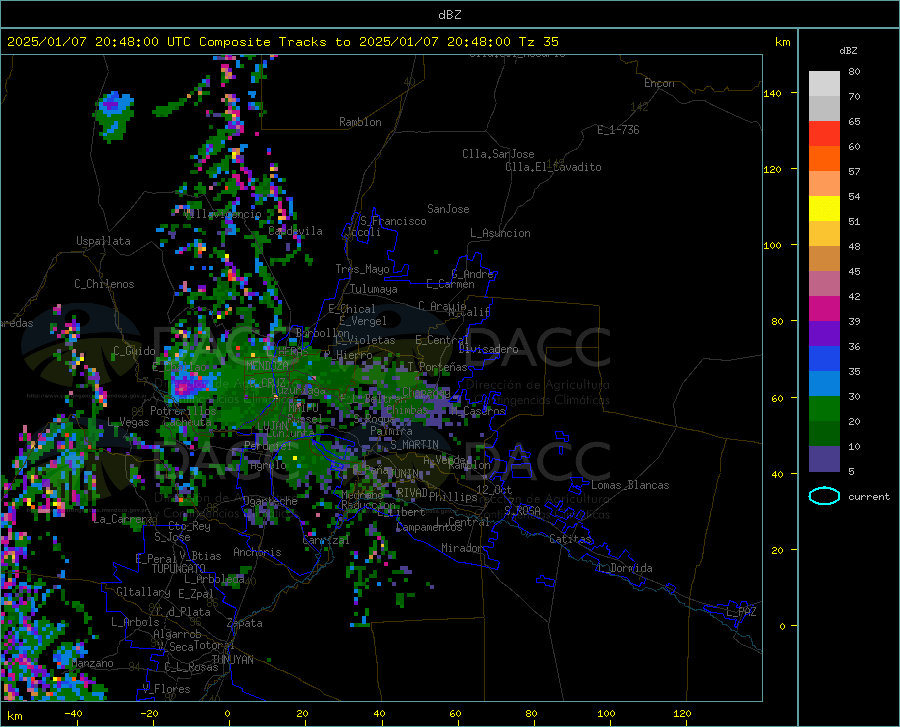Click the 'TUNUYAN' map label

232,660
